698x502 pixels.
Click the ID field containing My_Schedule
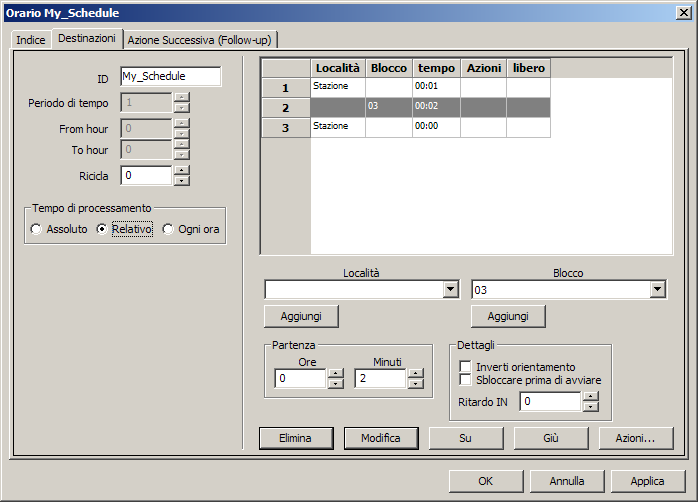[170, 76]
